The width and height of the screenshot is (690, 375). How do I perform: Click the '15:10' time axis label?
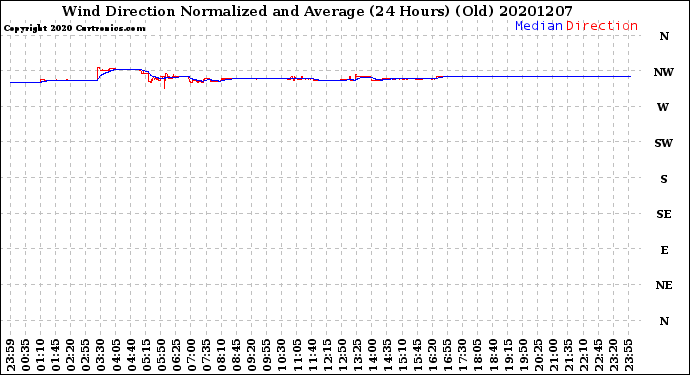403,355
